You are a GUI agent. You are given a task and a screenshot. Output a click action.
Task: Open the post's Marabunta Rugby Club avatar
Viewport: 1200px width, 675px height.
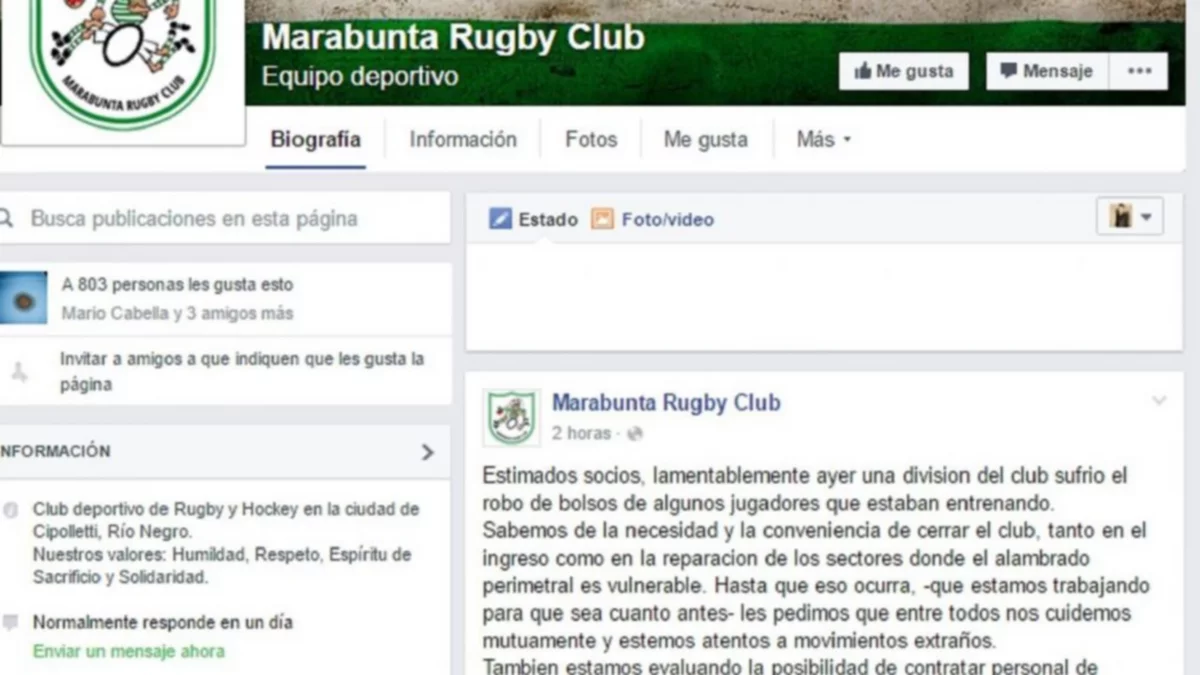(512, 417)
